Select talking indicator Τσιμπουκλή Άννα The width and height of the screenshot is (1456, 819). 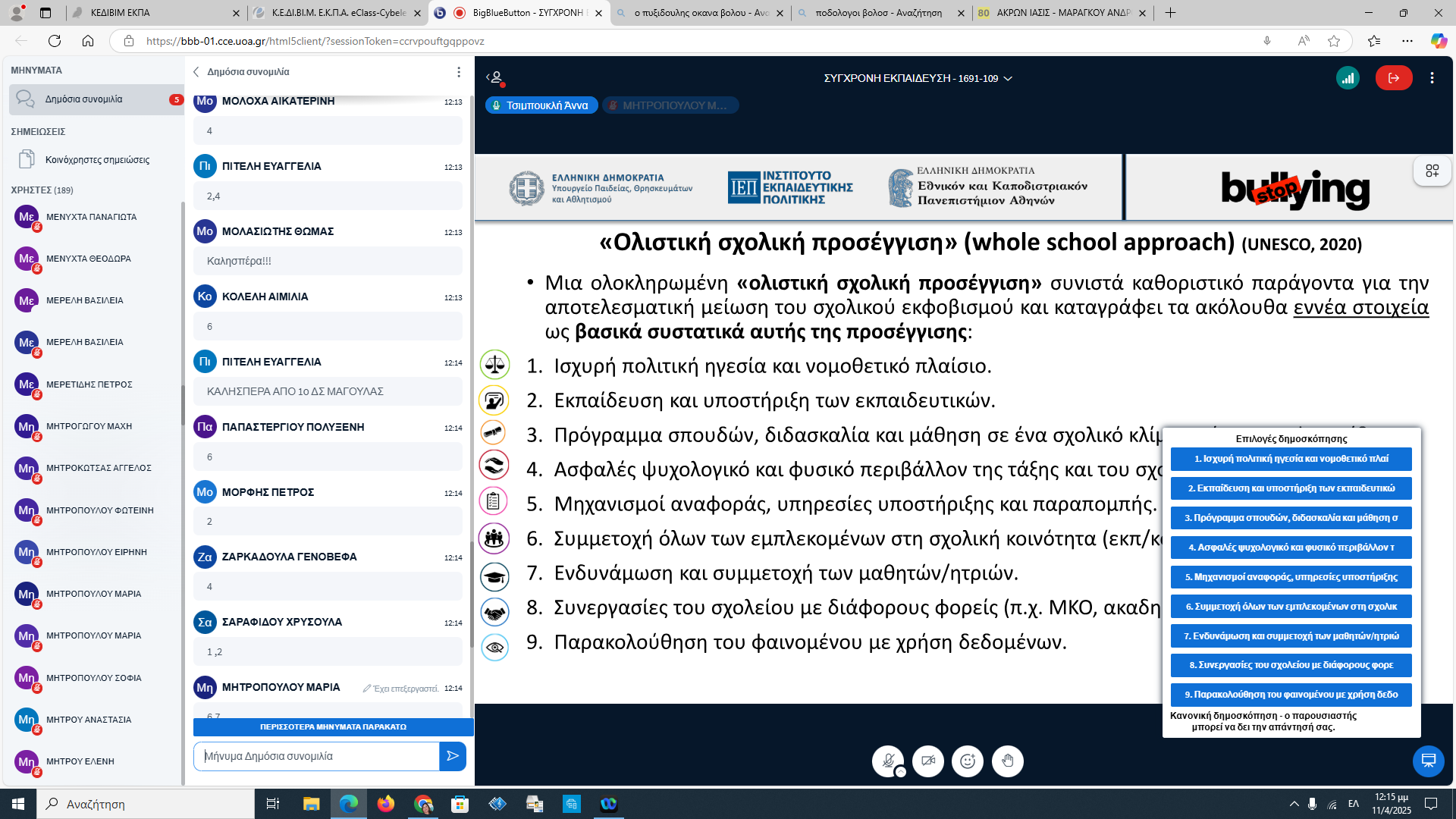click(x=541, y=105)
